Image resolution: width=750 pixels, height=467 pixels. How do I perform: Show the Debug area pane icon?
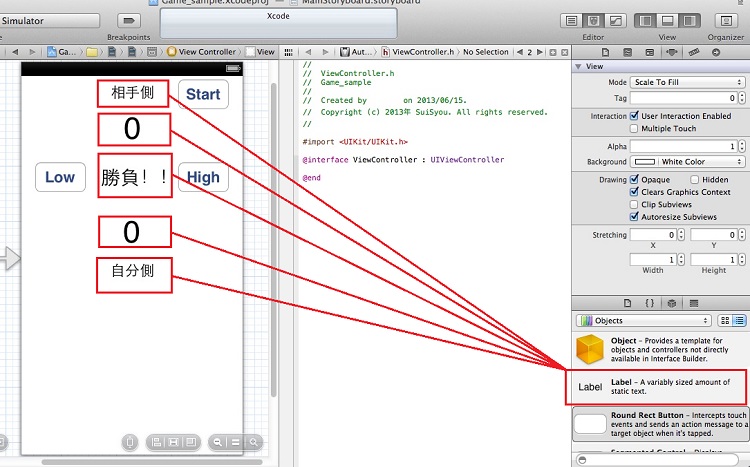pos(667,21)
